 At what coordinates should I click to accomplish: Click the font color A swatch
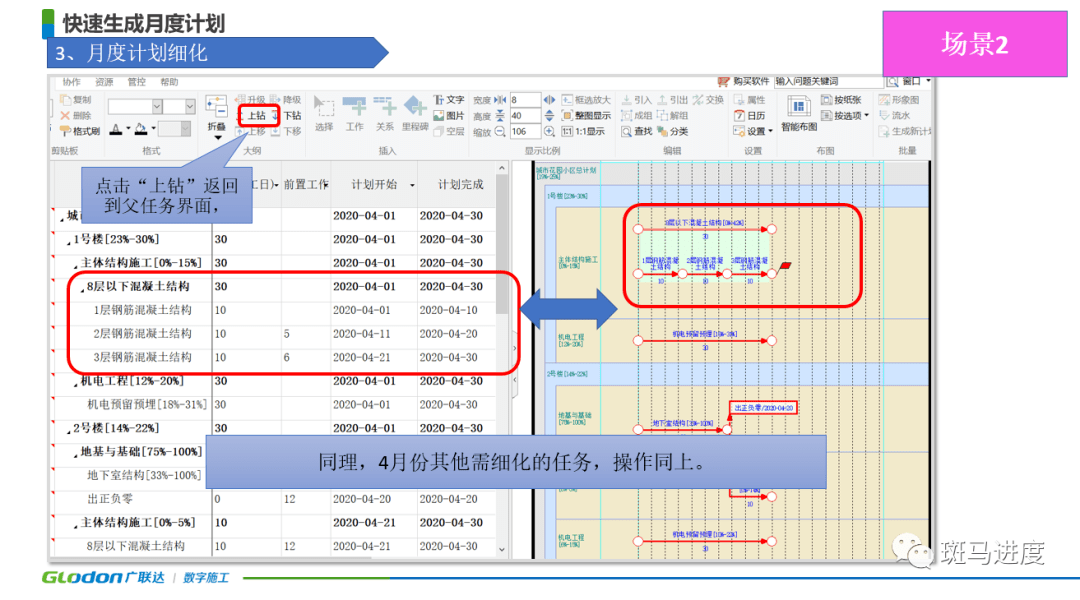tap(116, 129)
